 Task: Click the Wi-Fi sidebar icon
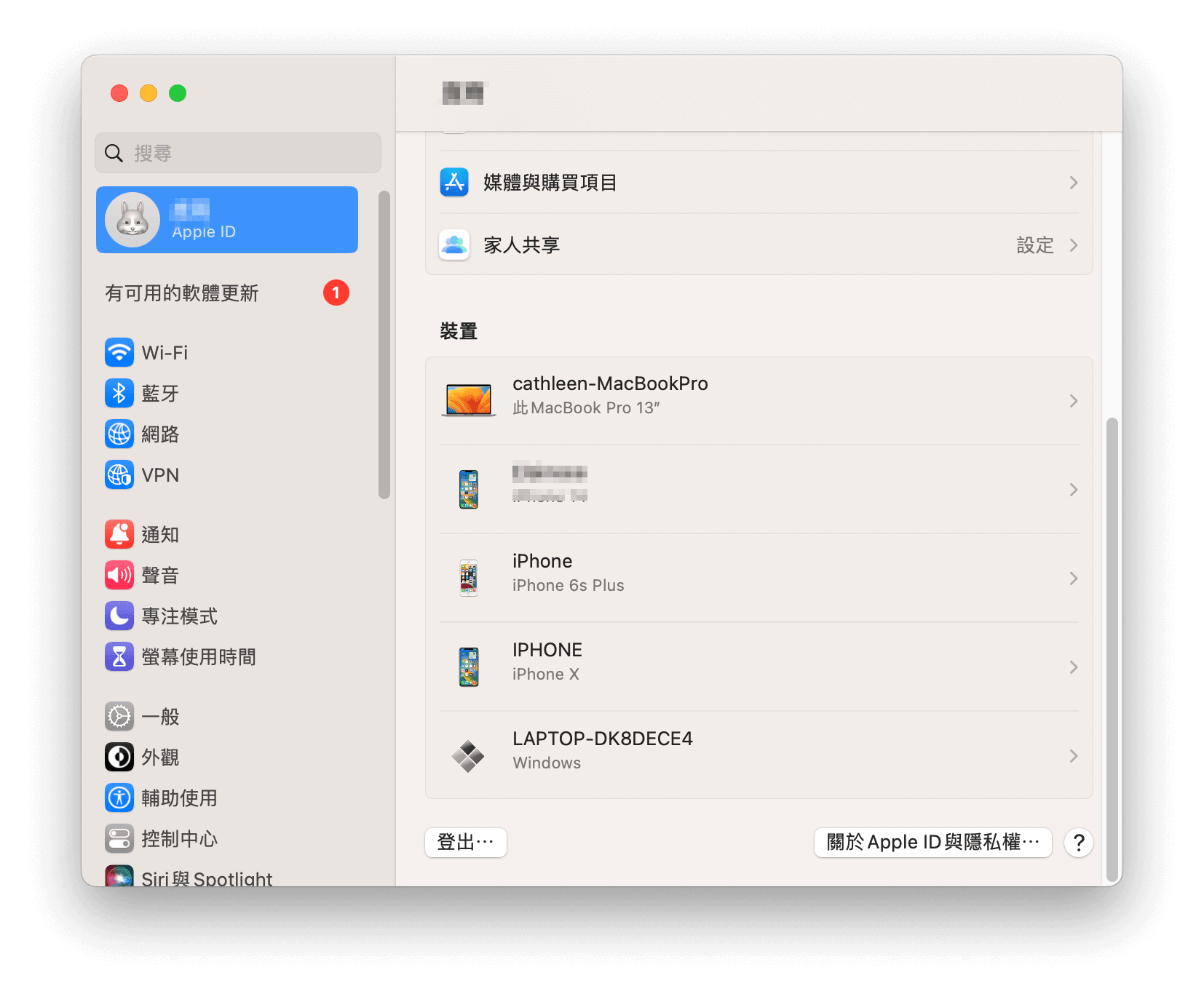pos(119,353)
